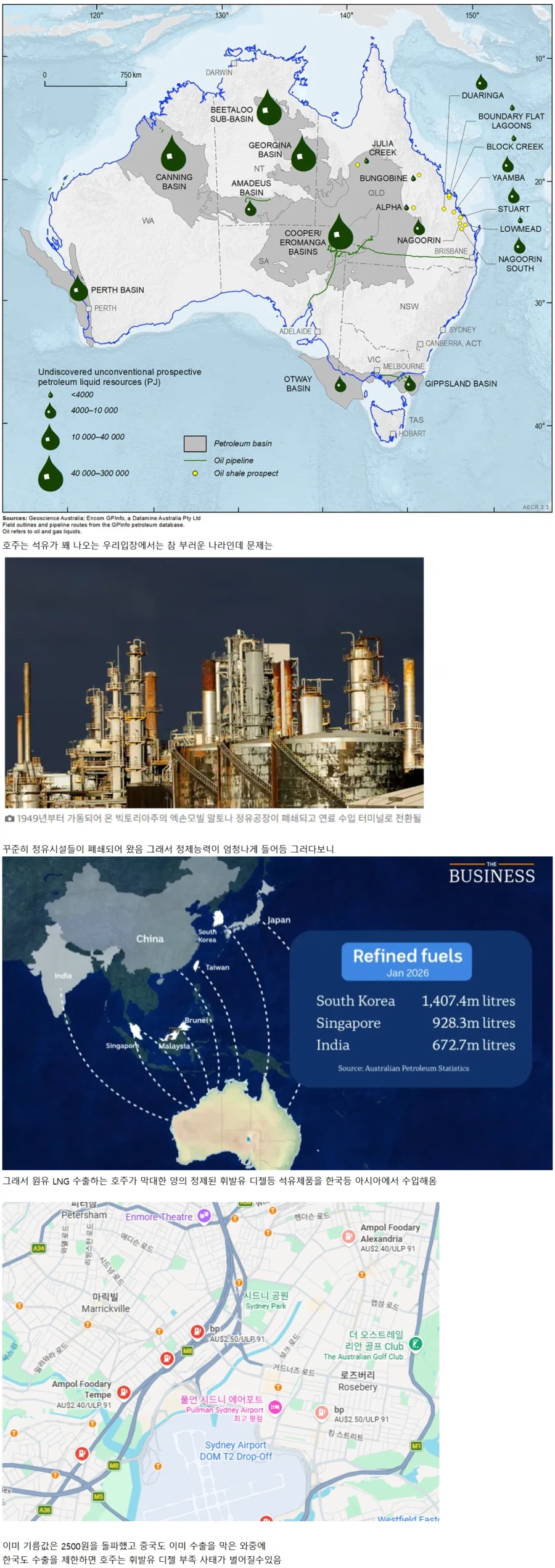The width and height of the screenshot is (555, 1568).
Task: Click the Canning Basin oil drop marker
Action: [173, 154]
